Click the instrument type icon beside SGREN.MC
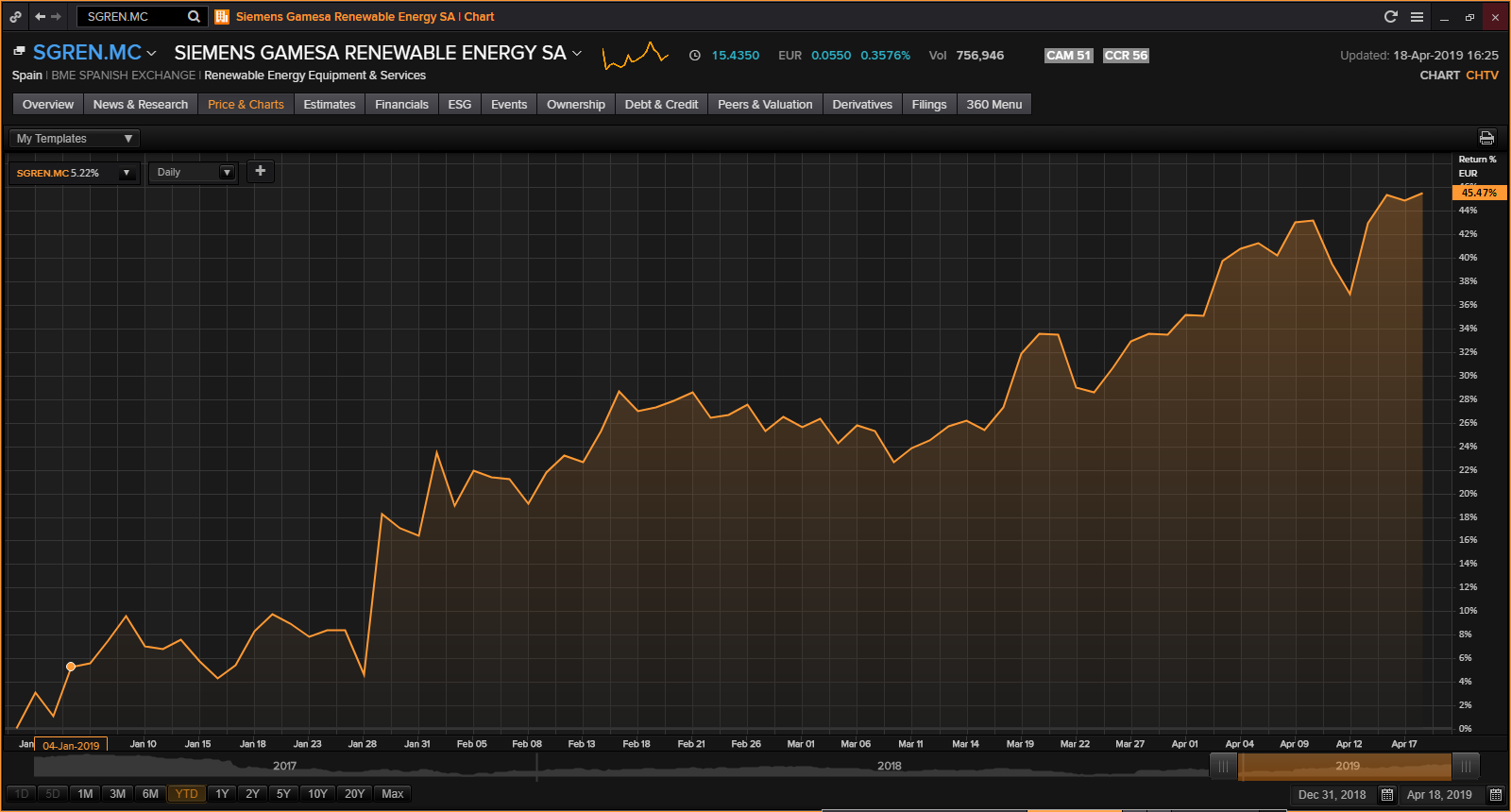1511x812 pixels. [19, 52]
